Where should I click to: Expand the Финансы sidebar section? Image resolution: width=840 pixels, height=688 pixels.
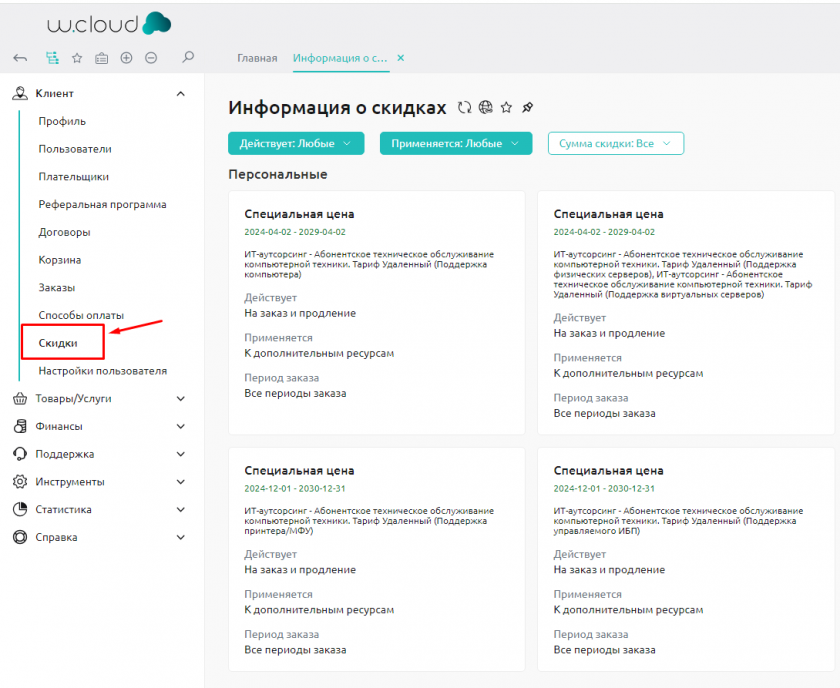(x=180, y=426)
